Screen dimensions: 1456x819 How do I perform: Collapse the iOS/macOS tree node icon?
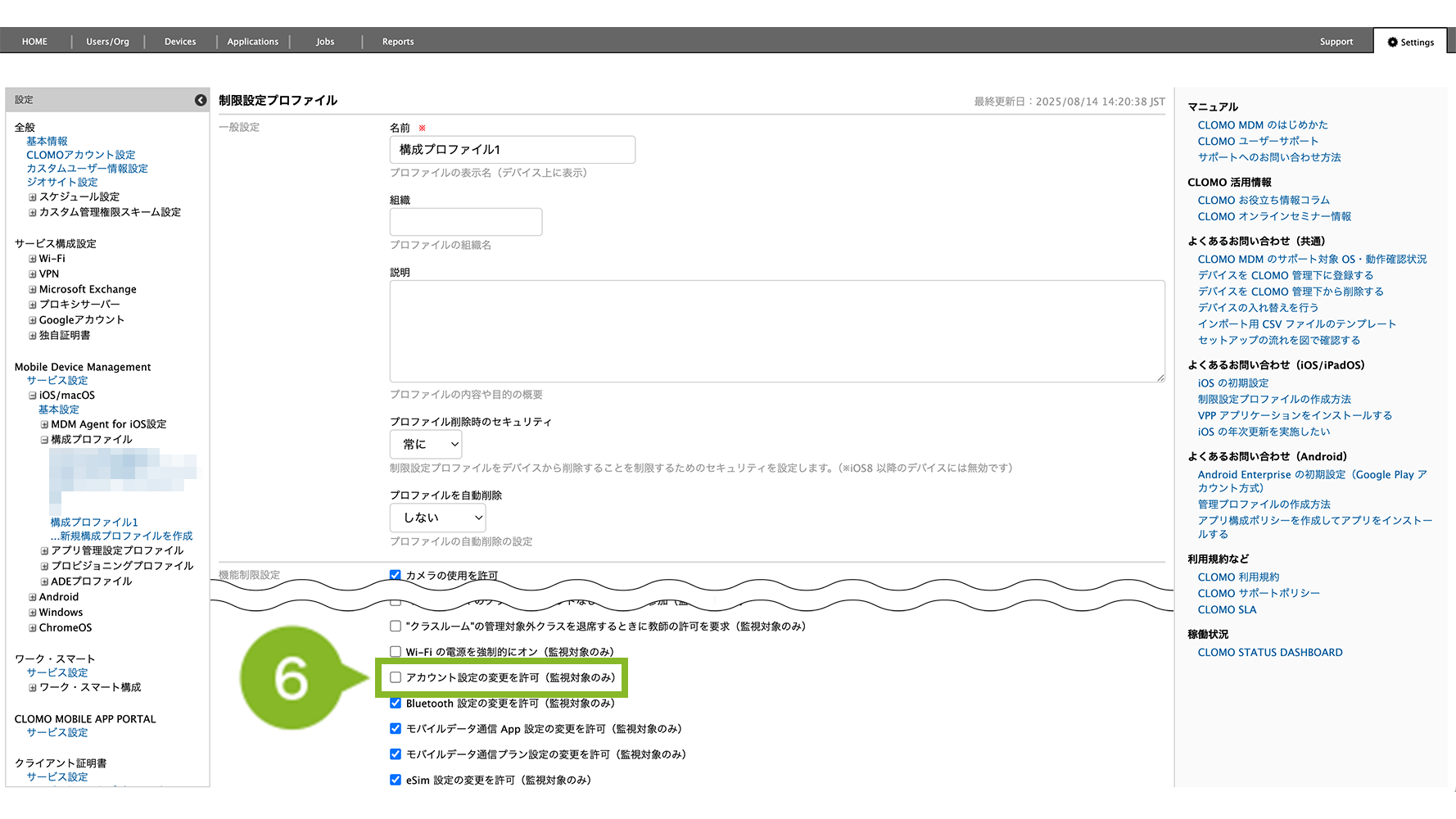coord(33,396)
